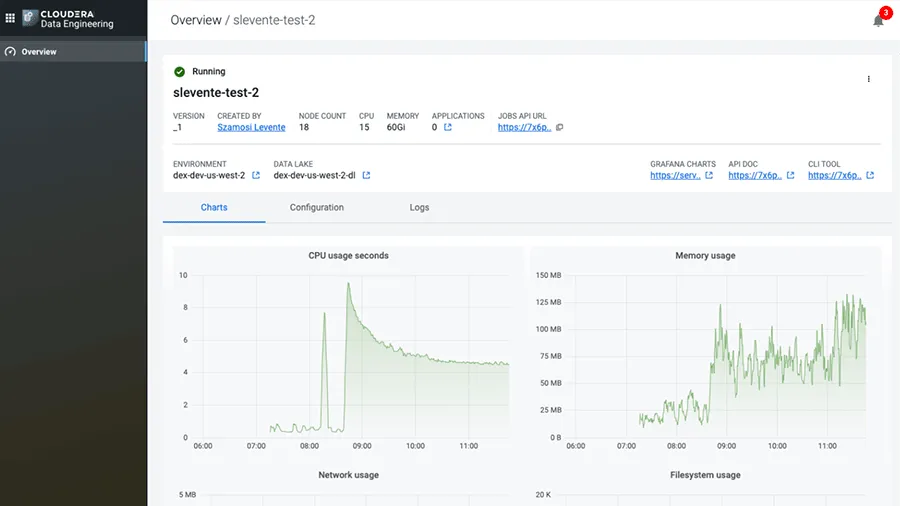Click external link icon next to Grafana Charts
The image size is (900, 506).
click(x=709, y=176)
